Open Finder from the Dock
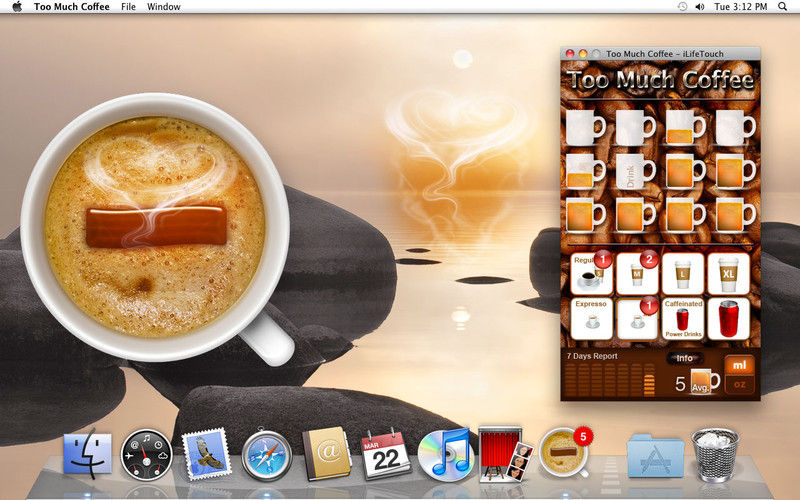Image resolution: width=800 pixels, height=500 pixels. 87,453
